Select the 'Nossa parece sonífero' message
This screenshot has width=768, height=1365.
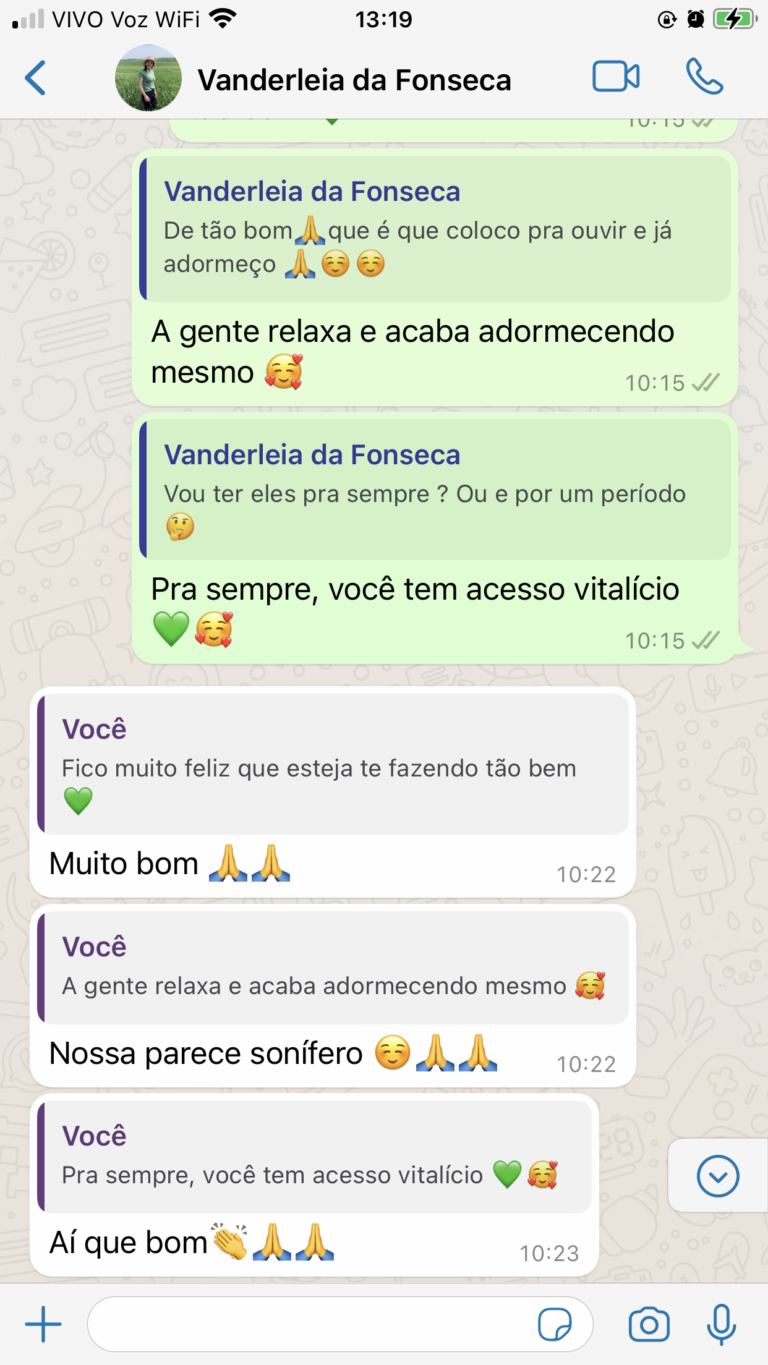click(333, 996)
